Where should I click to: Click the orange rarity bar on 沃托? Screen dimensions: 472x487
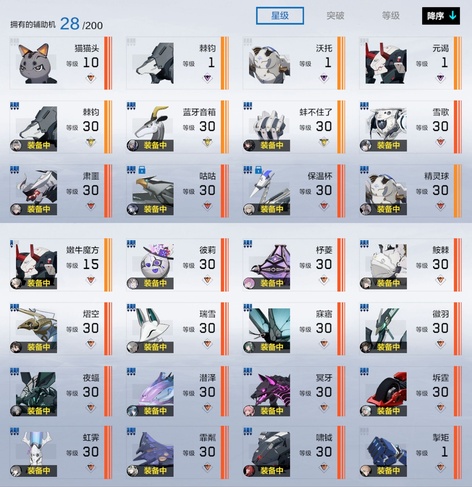tap(341, 63)
